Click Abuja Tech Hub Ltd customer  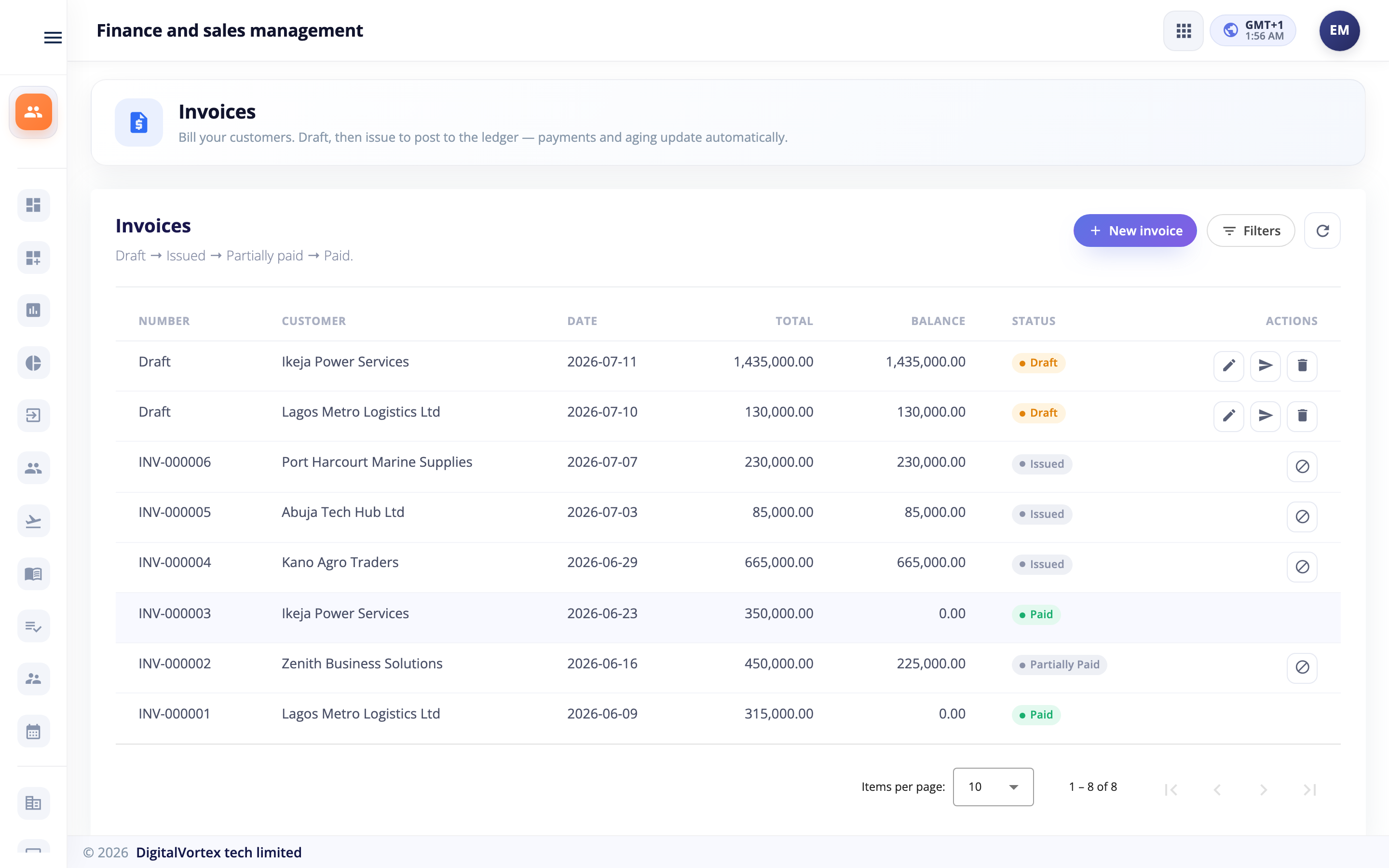[x=342, y=512]
